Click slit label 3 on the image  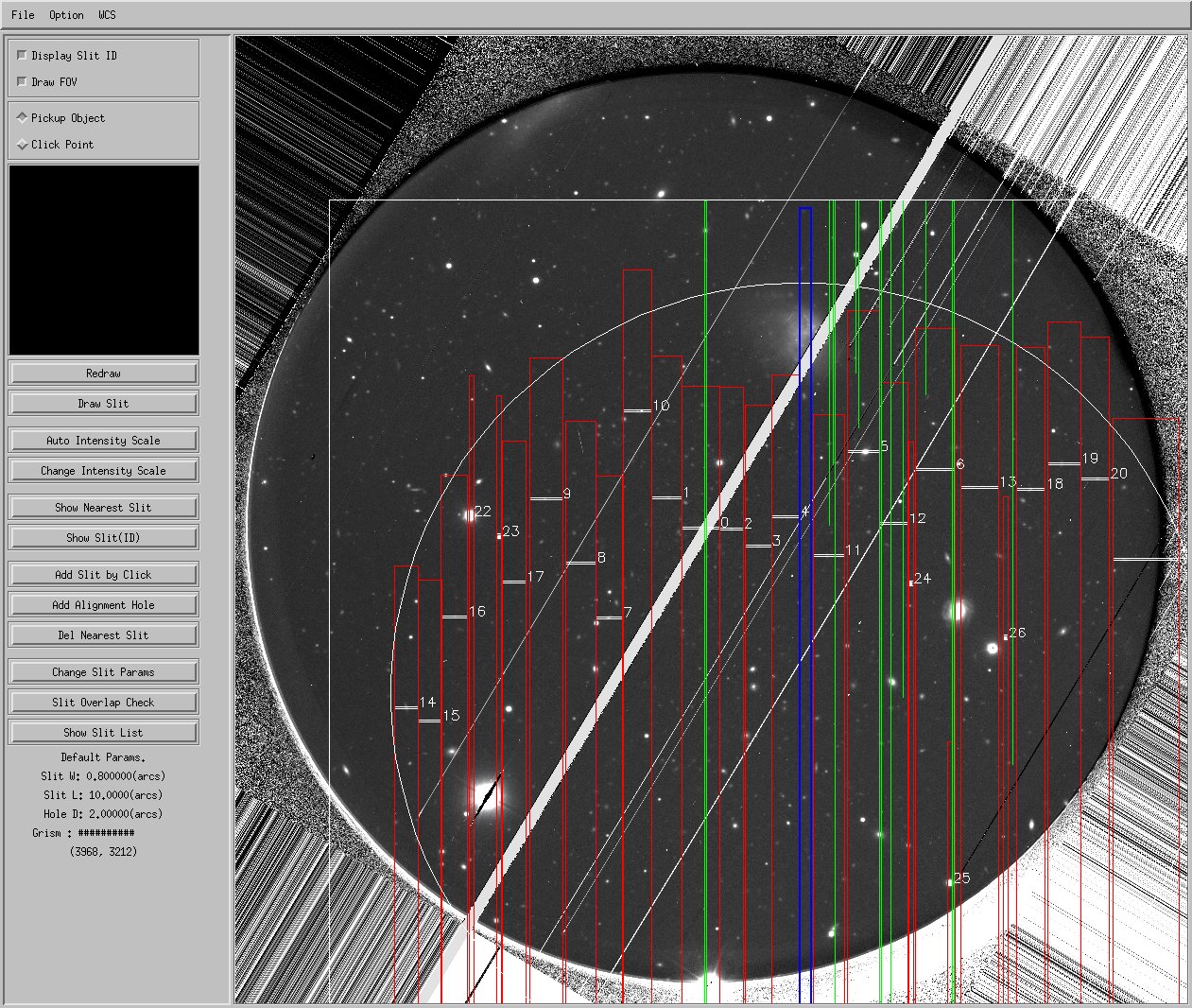[x=777, y=541]
